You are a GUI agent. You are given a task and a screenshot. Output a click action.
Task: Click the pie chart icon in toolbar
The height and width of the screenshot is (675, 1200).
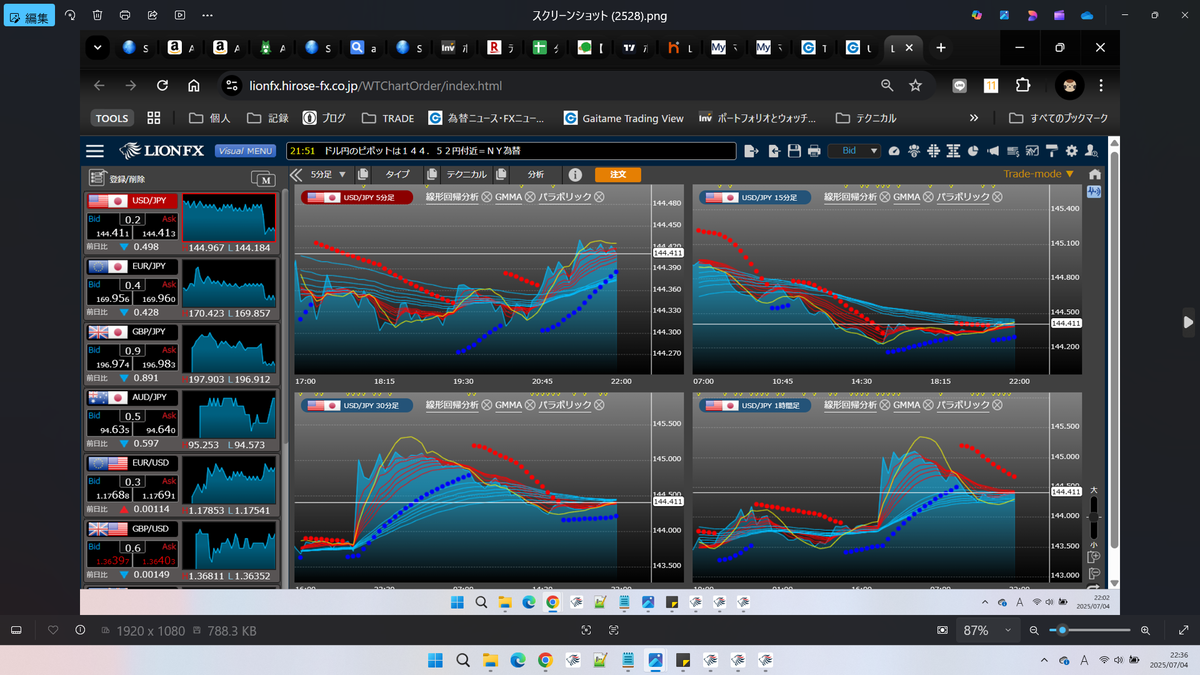click(971, 151)
